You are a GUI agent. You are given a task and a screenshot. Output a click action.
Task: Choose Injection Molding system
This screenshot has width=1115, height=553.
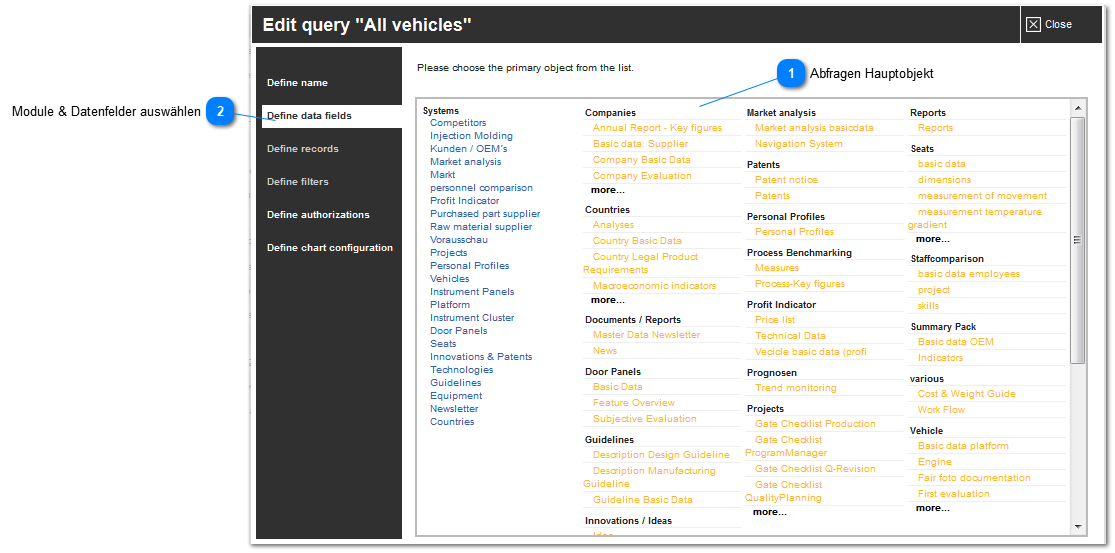(471, 136)
